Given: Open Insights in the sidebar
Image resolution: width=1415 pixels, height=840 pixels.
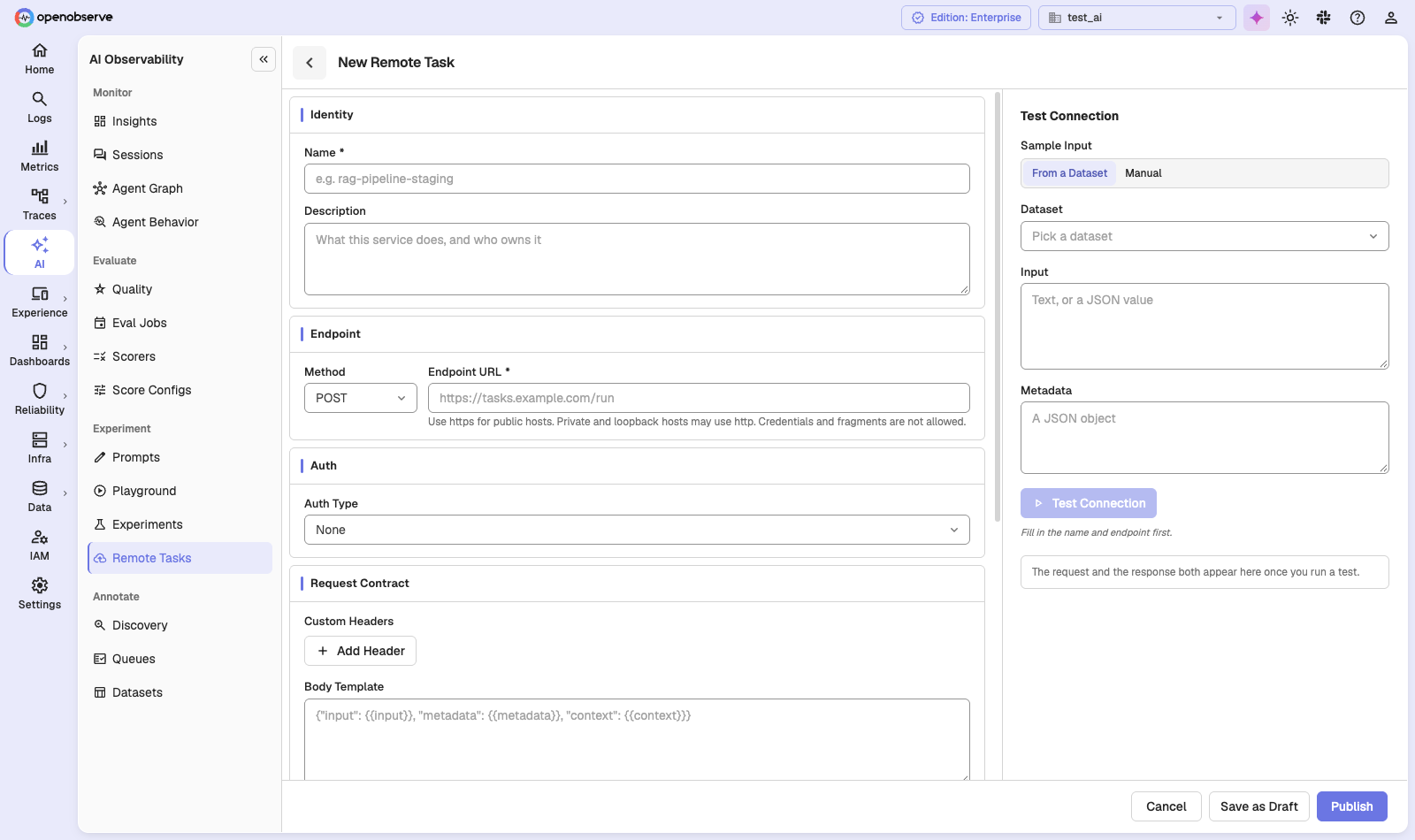Looking at the screenshot, I should click(x=180, y=121).
